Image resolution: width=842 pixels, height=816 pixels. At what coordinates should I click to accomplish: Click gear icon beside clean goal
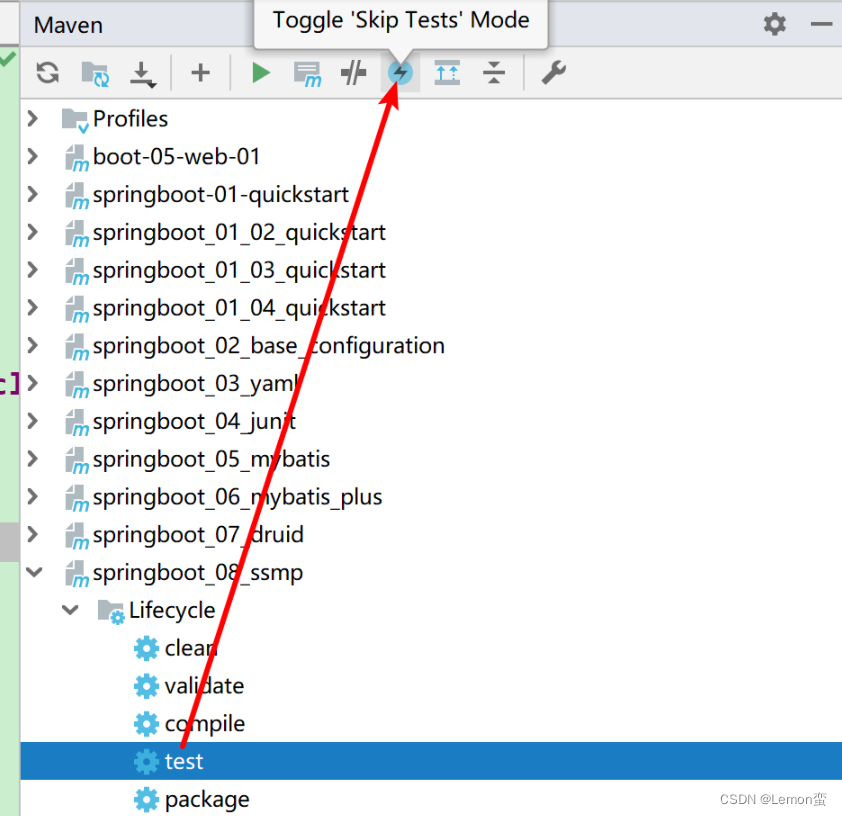(146, 648)
